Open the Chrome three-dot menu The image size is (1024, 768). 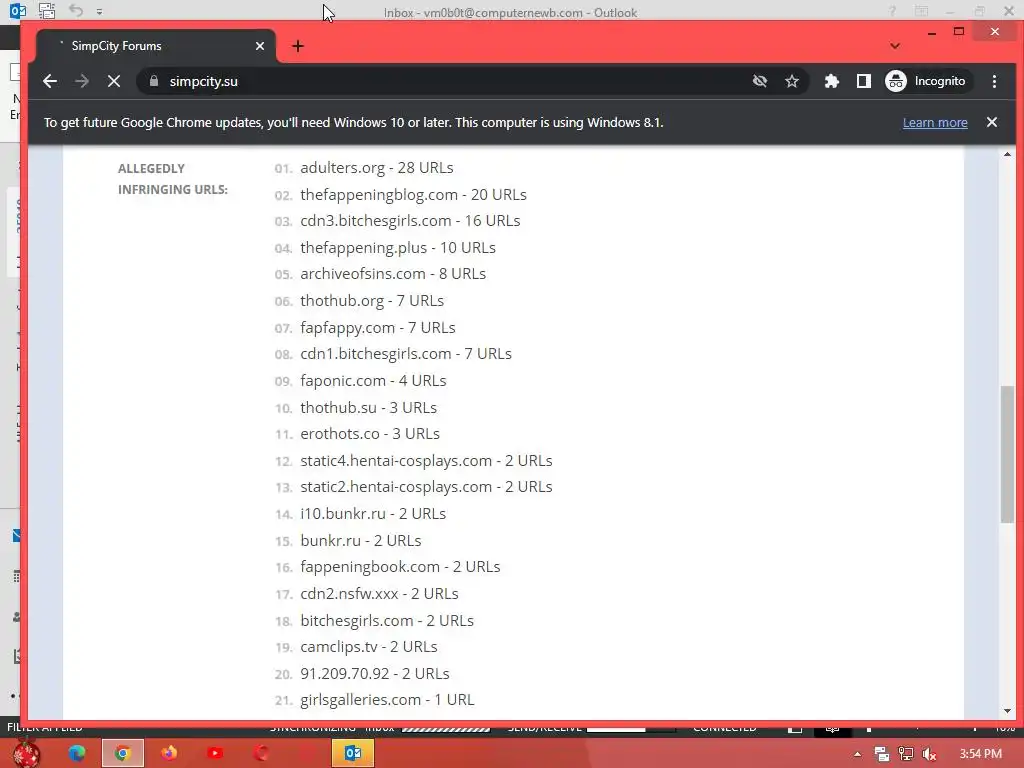[994, 81]
